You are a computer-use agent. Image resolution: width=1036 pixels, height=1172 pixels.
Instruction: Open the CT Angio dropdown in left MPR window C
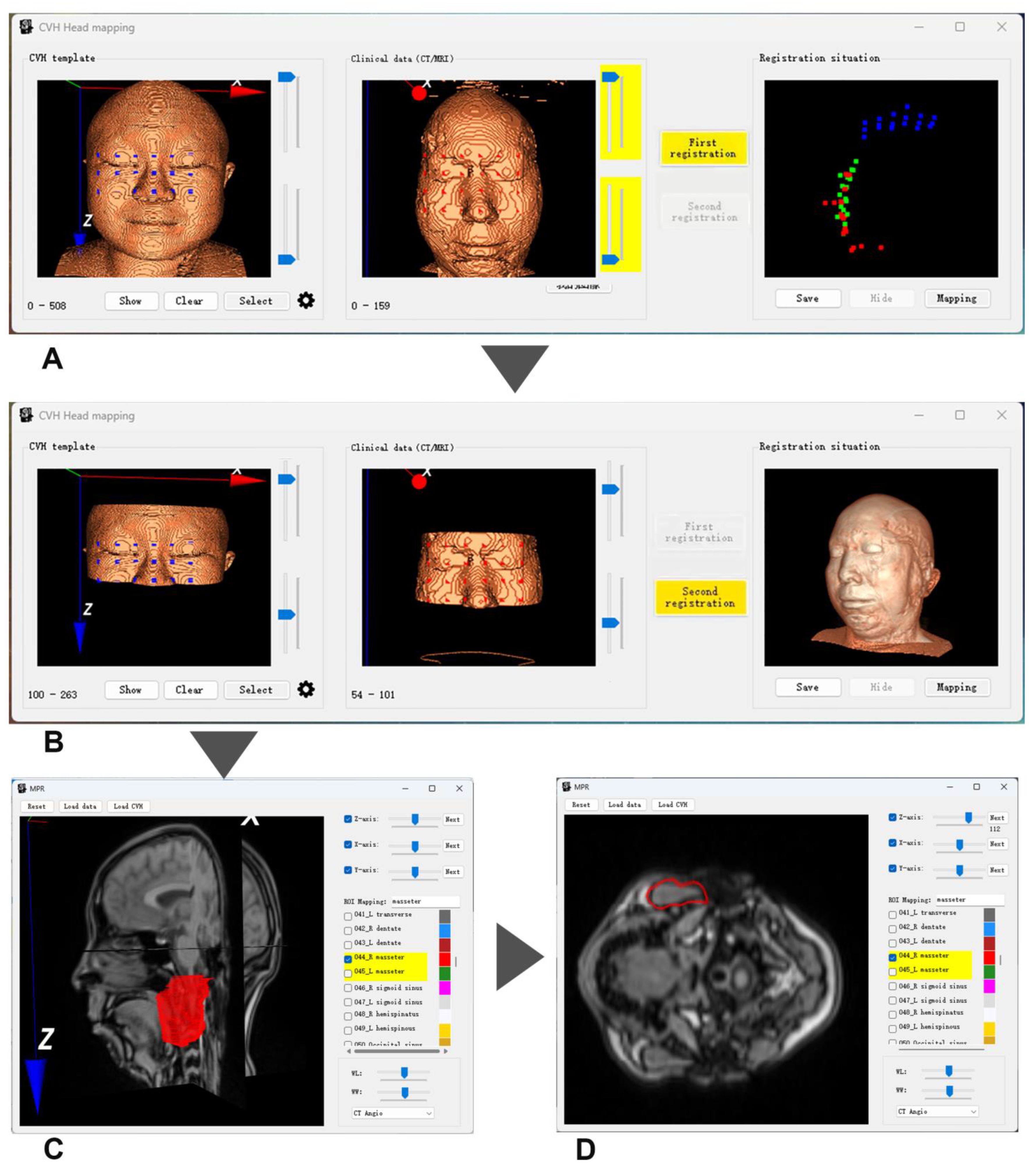pos(393,1113)
